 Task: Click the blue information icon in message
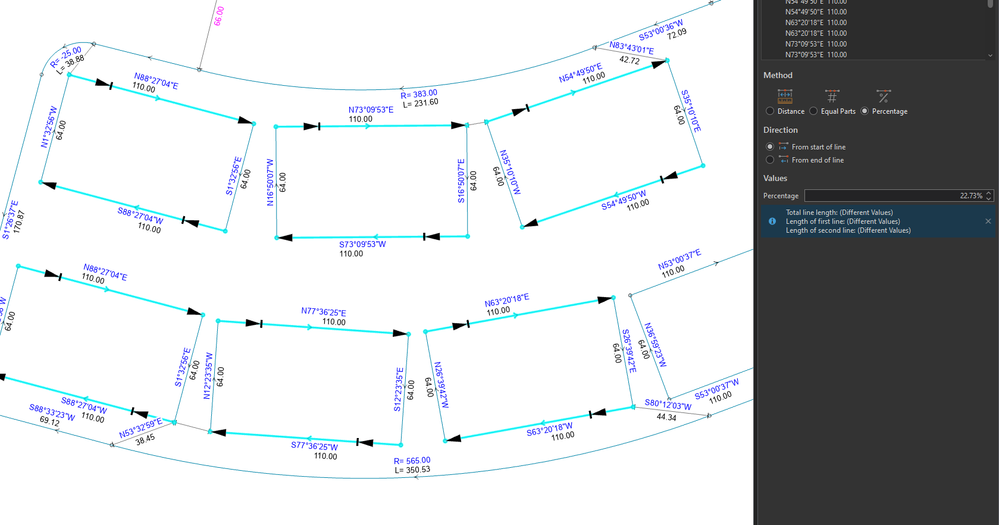(772, 221)
